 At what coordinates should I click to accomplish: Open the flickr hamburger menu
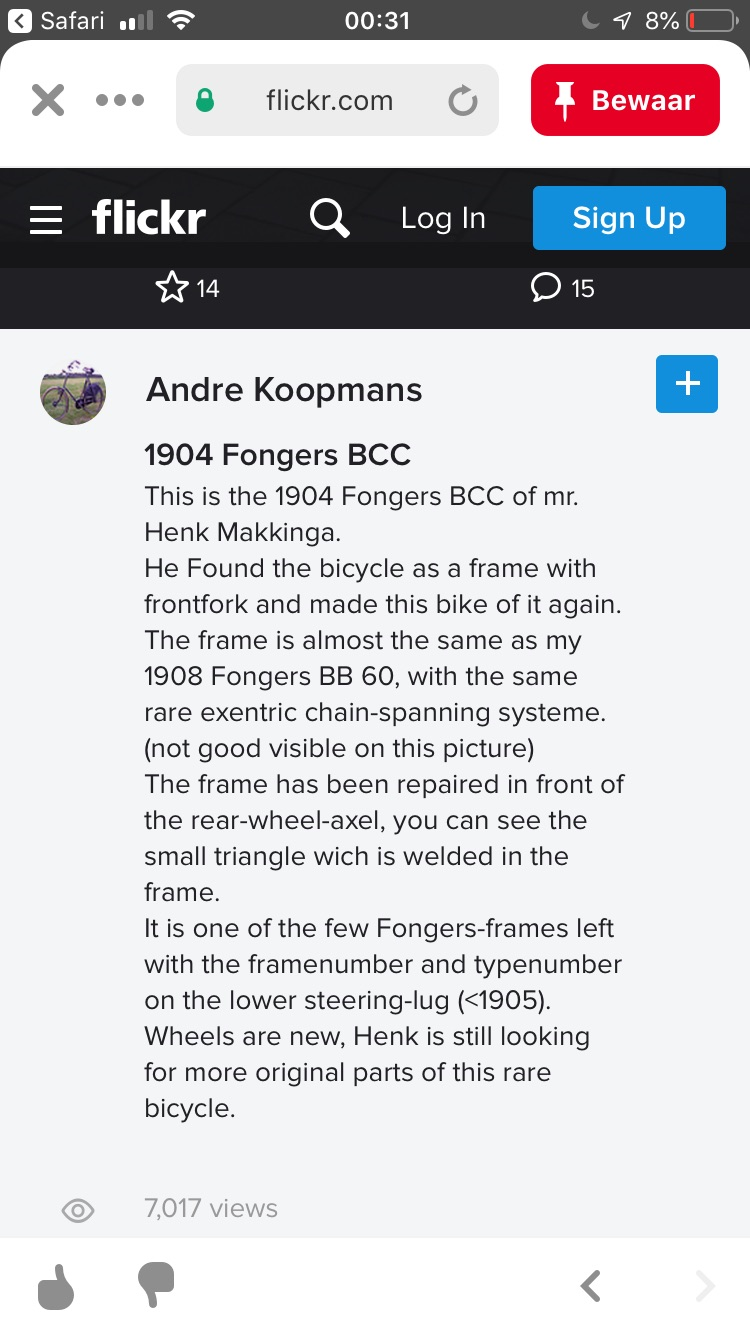(46, 219)
